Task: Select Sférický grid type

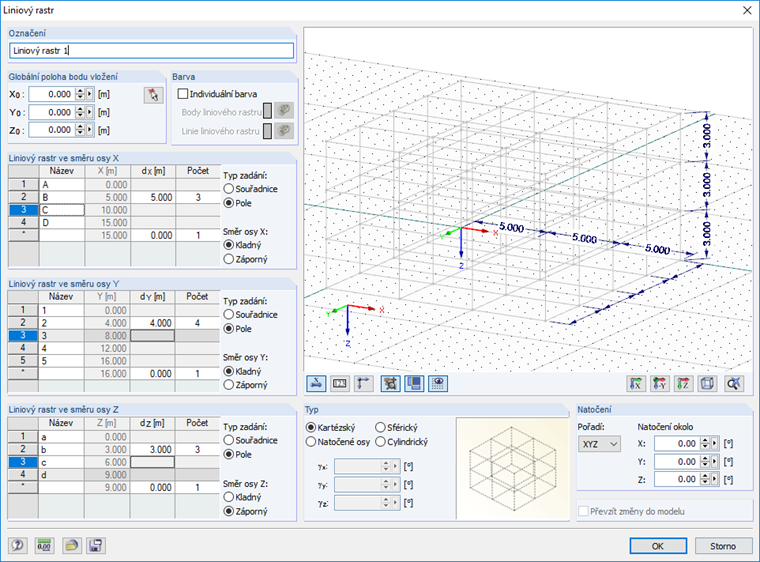Action: [x=380, y=427]
